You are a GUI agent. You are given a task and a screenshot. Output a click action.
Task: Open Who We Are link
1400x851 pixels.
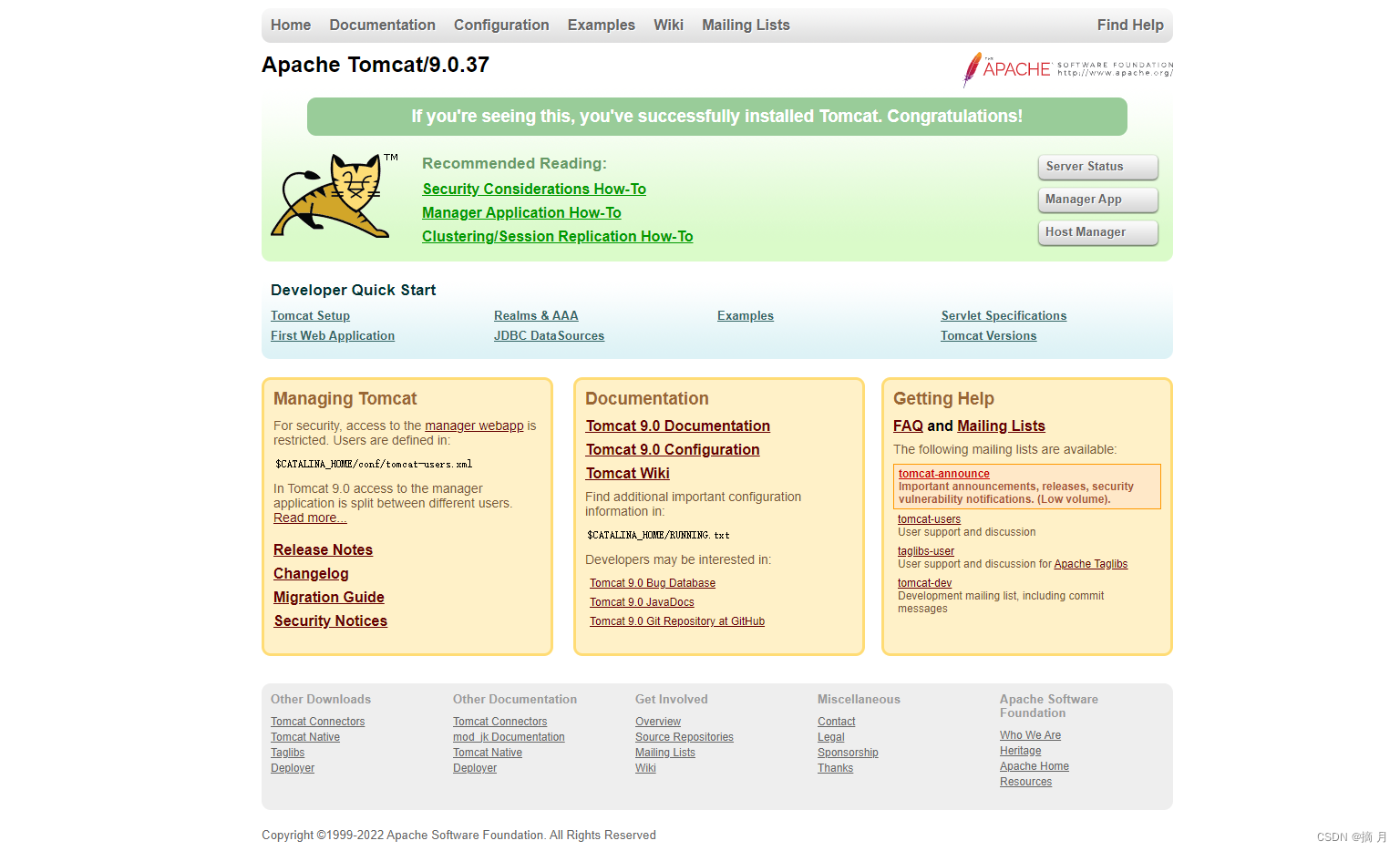point(1030,735)
